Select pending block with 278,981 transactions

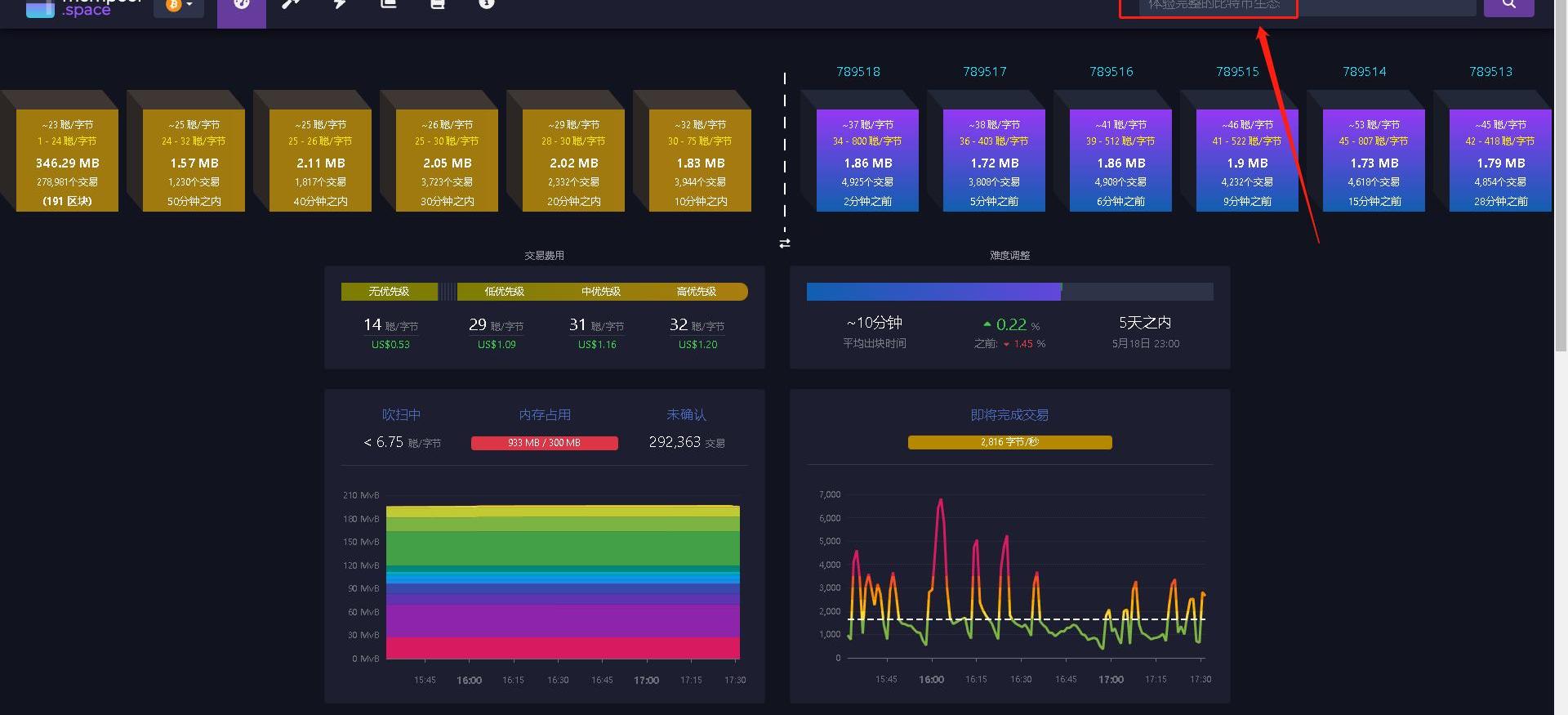pyautogui.click(x=67, y=161)
